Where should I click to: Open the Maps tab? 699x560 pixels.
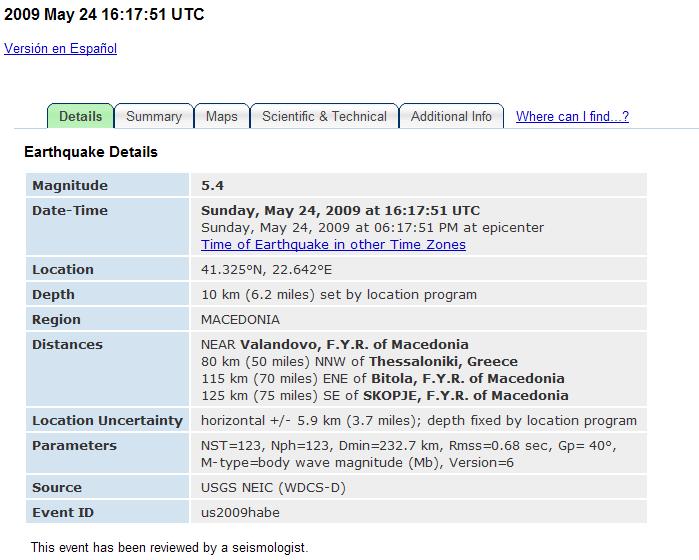point(221,116)
